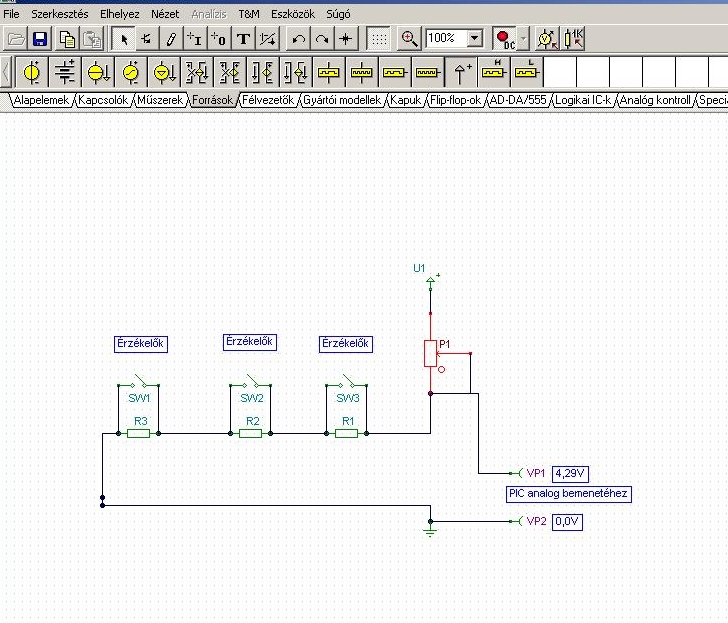Viewport: 728px width, 623px height.
Task: Open the Szerkesztés menu
Action: click(x=59, y=14)
